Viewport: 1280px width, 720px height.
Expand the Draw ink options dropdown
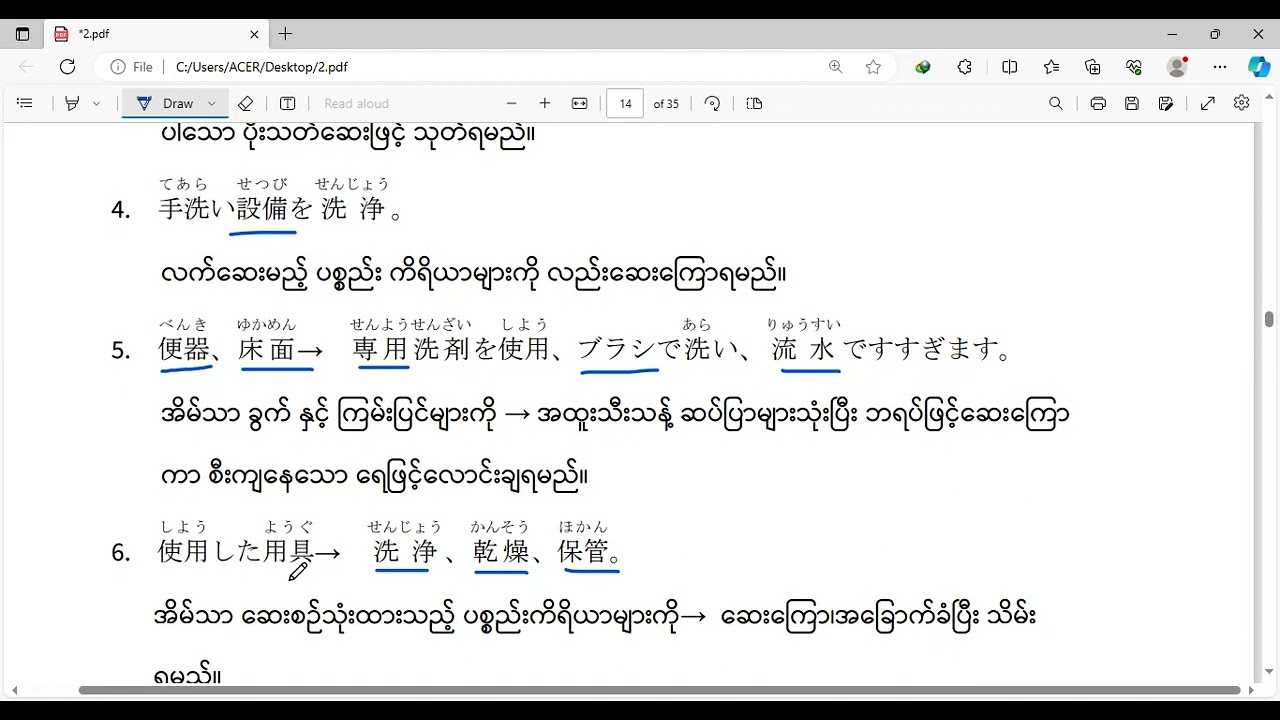tap(212, 103)
